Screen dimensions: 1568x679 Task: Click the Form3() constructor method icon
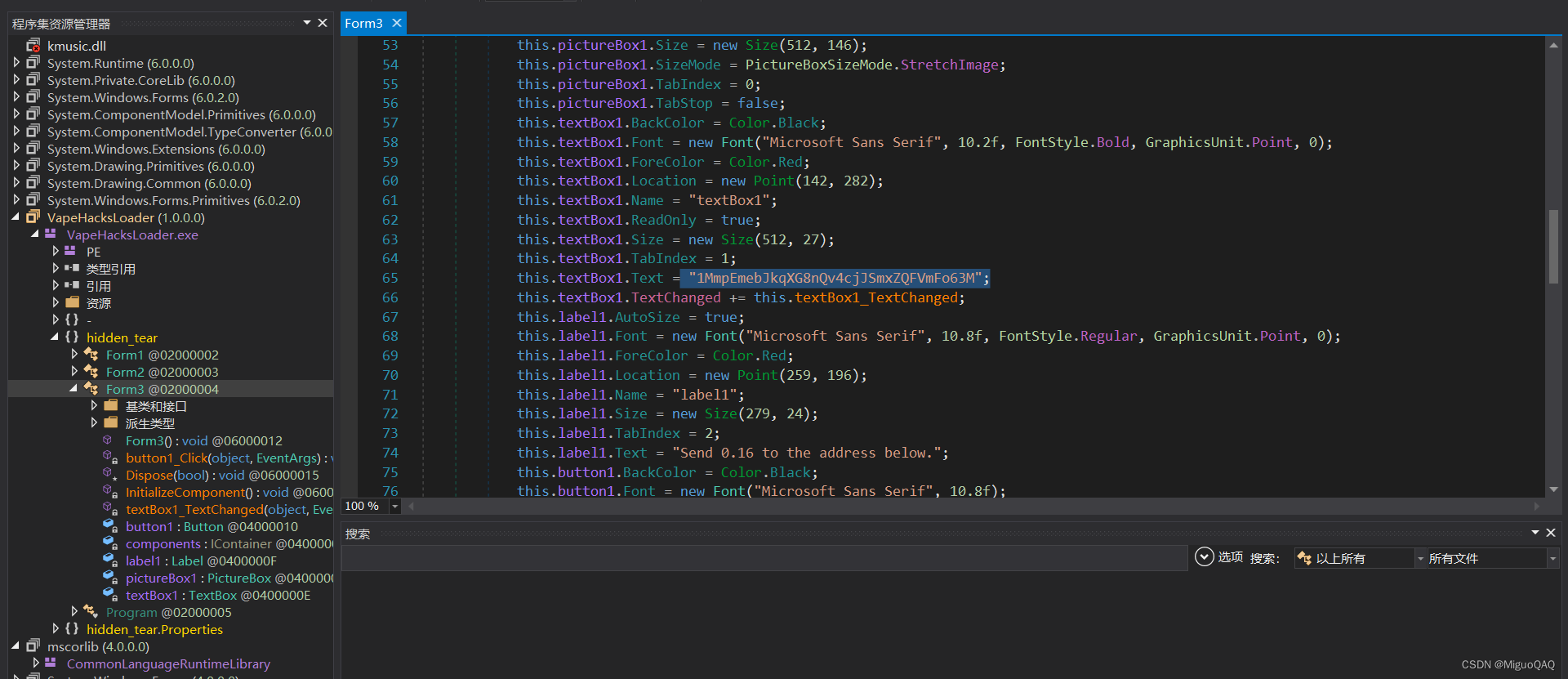(108, 440)
